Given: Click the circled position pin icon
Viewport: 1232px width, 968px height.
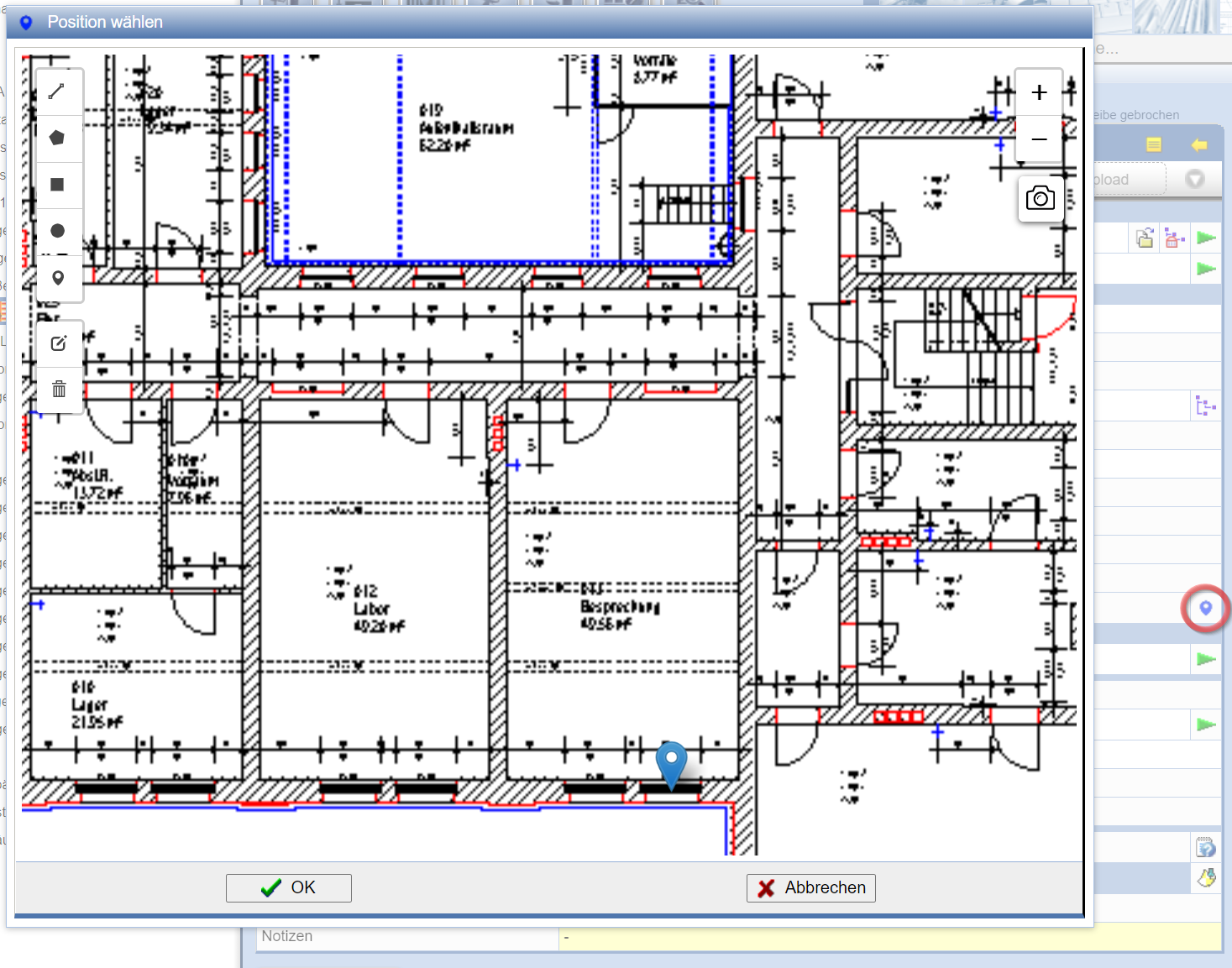Looking at the screenshot, I should pyautogui.click(x=1205, y=608).
